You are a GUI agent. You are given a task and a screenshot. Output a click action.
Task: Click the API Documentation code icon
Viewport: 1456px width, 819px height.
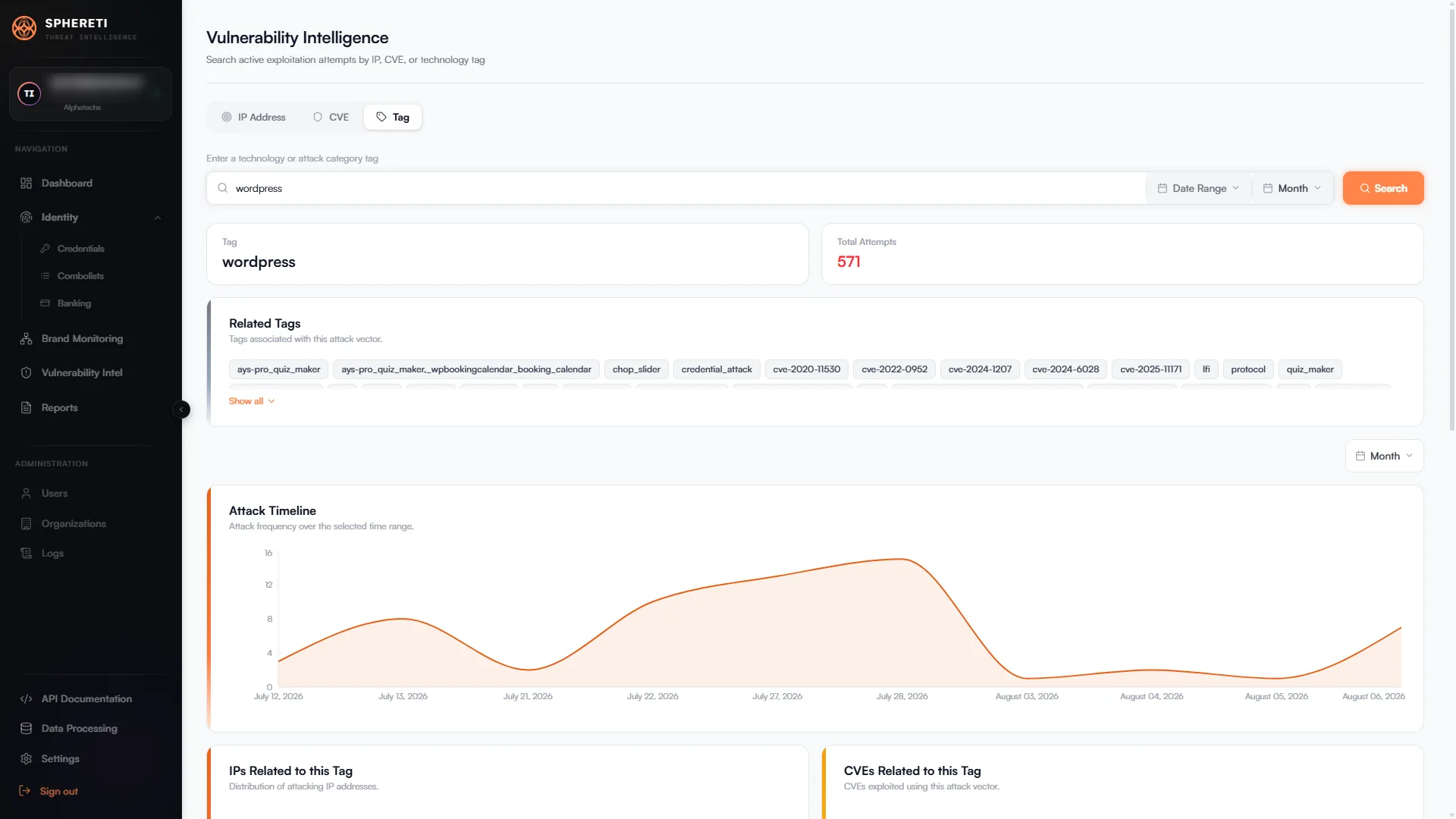26,698
